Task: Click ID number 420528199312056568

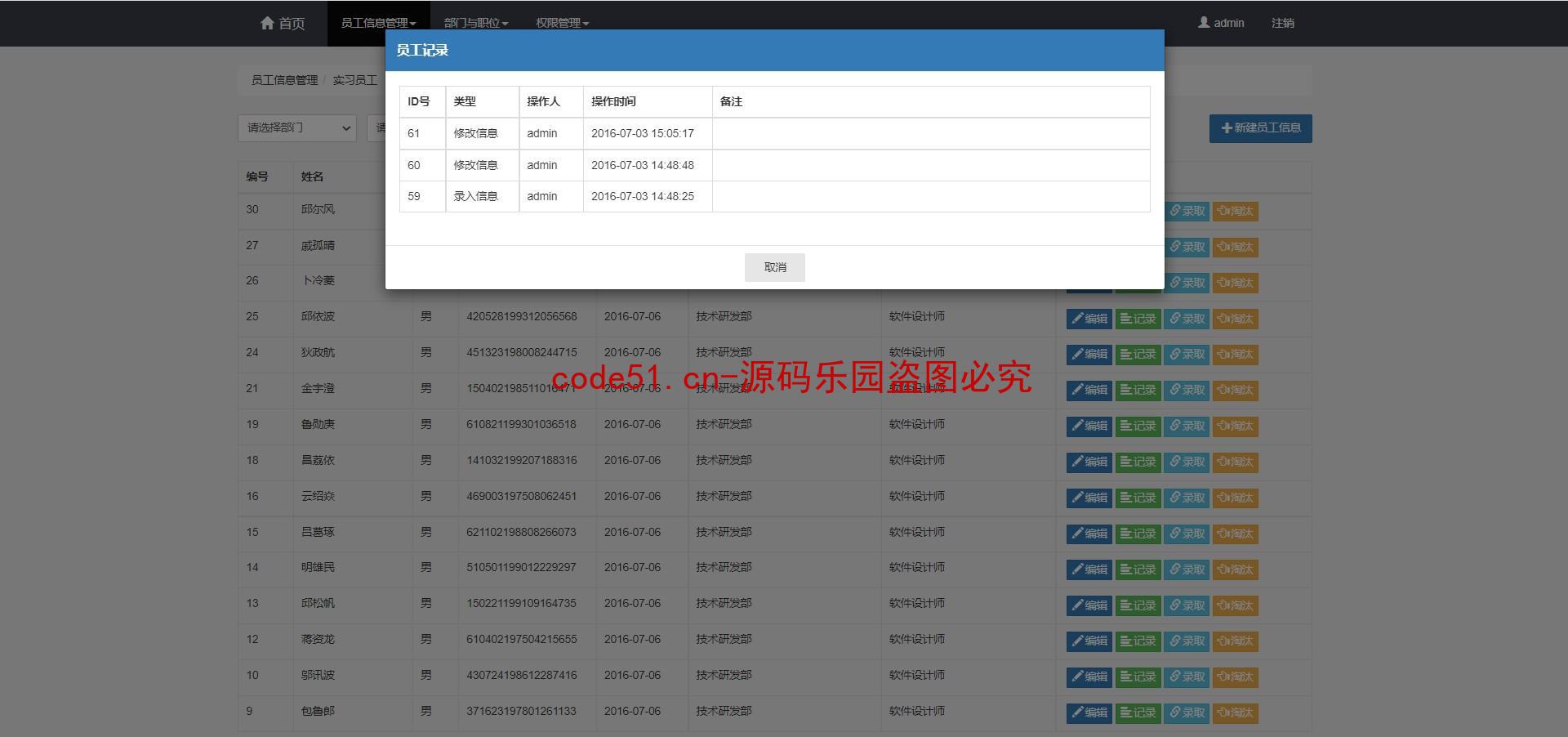Action: coord(521,316)
